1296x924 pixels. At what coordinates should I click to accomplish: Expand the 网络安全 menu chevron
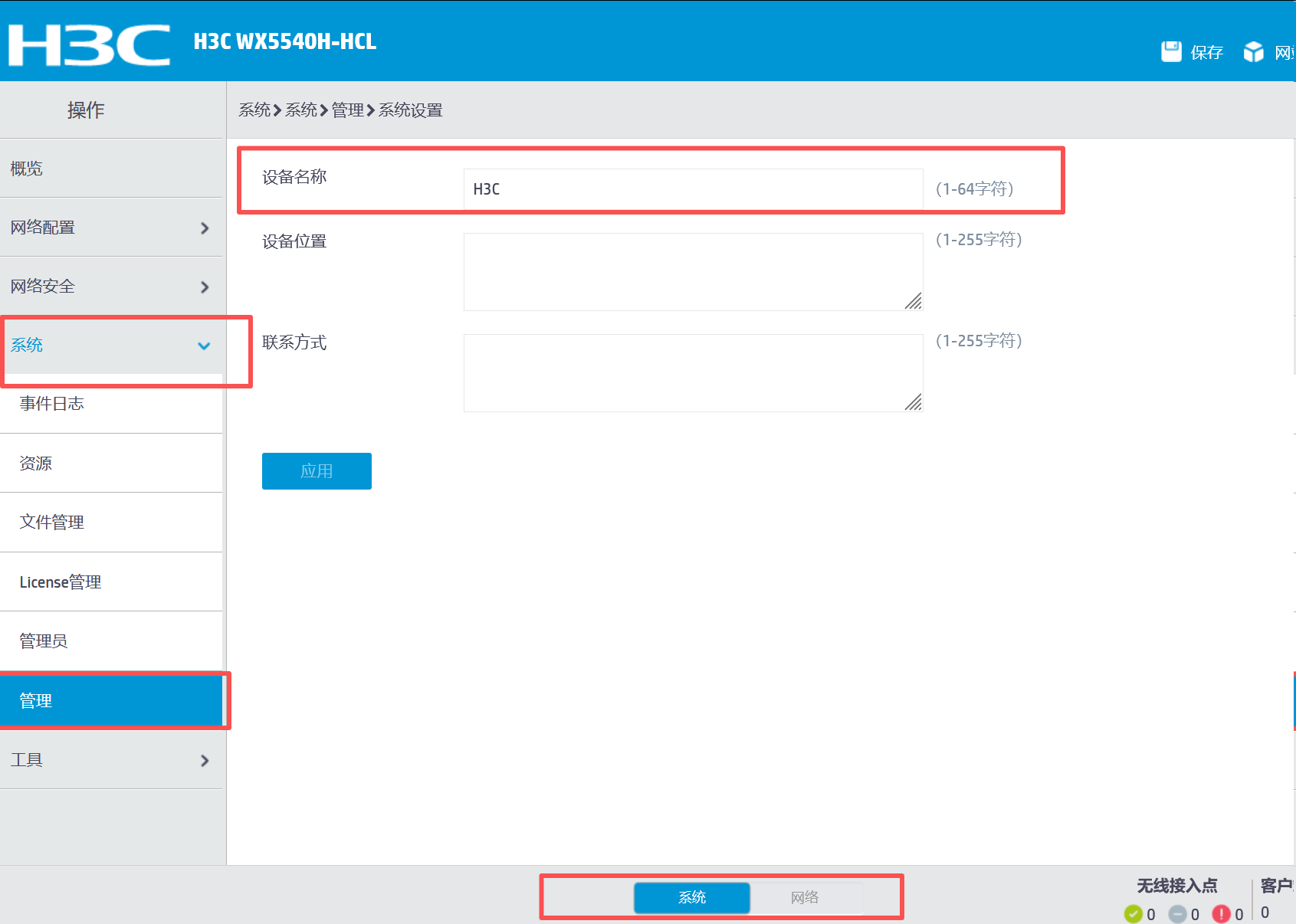(x=205, y=287)
